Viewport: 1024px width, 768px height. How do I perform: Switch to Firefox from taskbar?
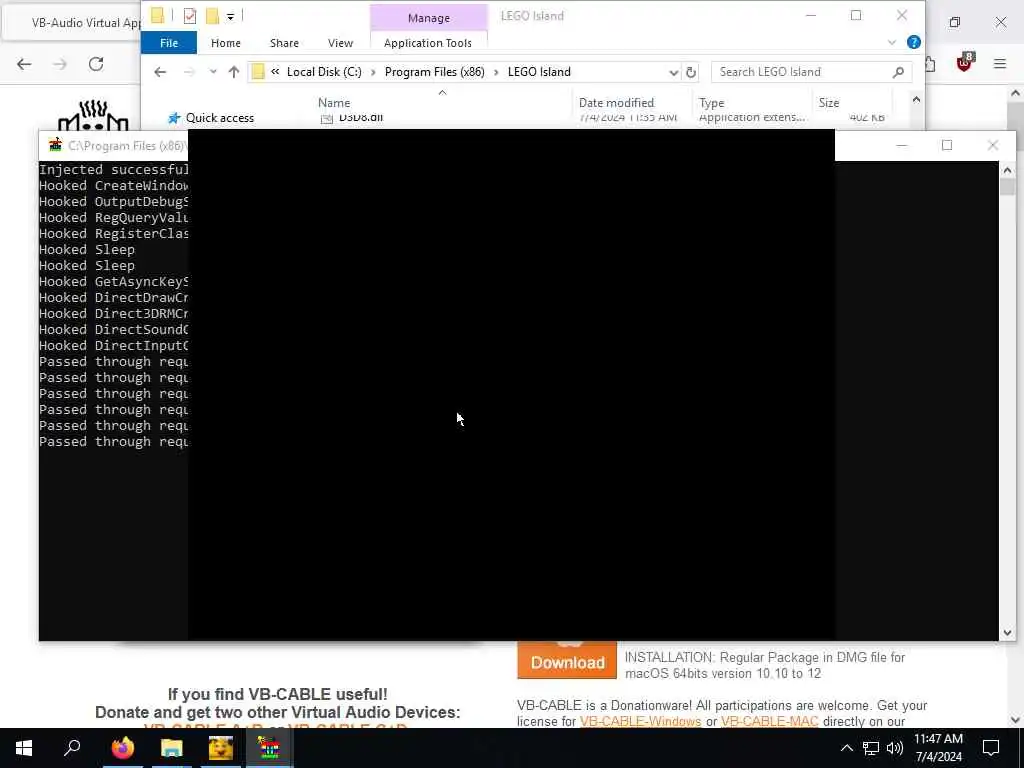click(x=122, y=748)
